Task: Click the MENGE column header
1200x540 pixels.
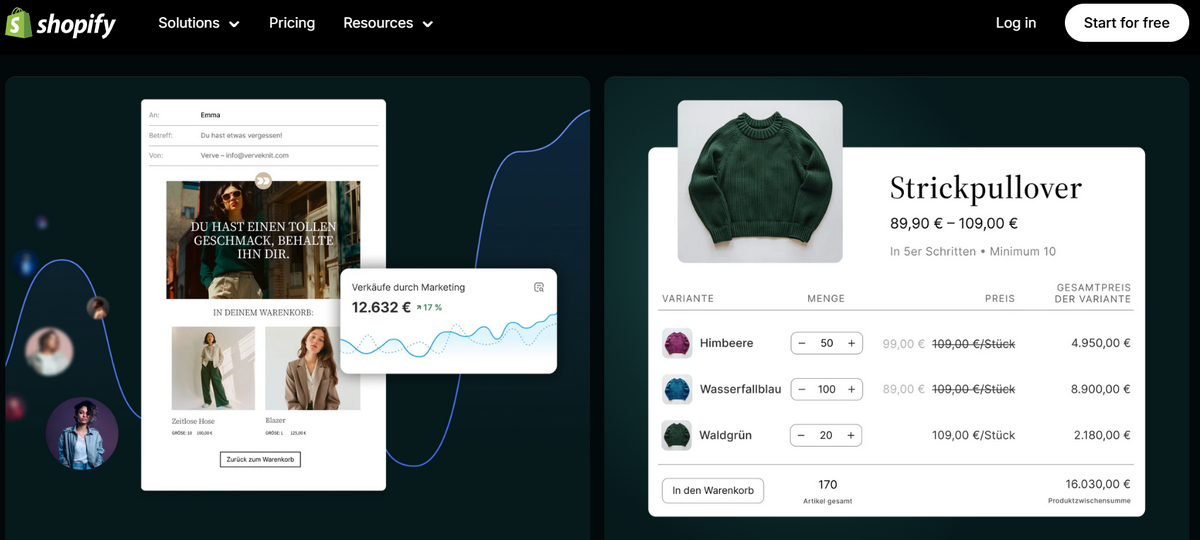Action: (826, 298)
